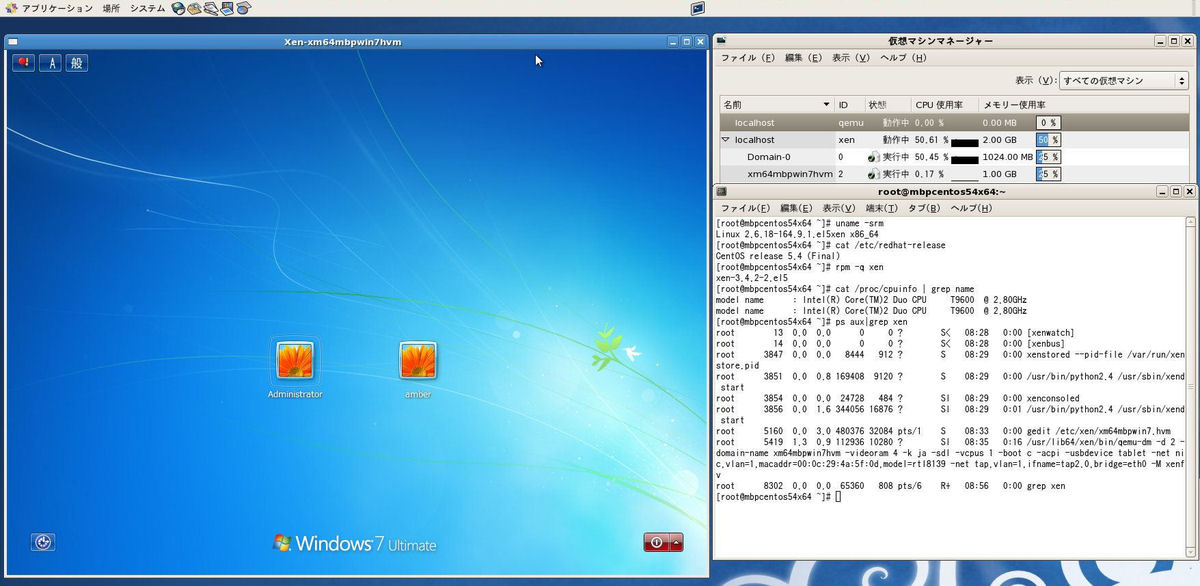This screenshot has height=586, width=1200.
Task: Click the CPU usage graph for Domain-0
Action: [964, 158]
